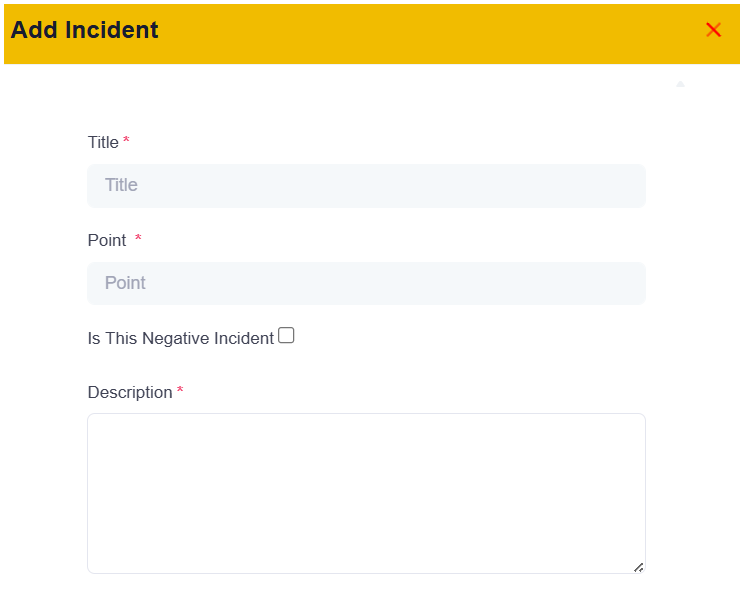This screenshot has height=598, width=744.
Task: Select the Point placeholder text
Action: pos(125,283)
